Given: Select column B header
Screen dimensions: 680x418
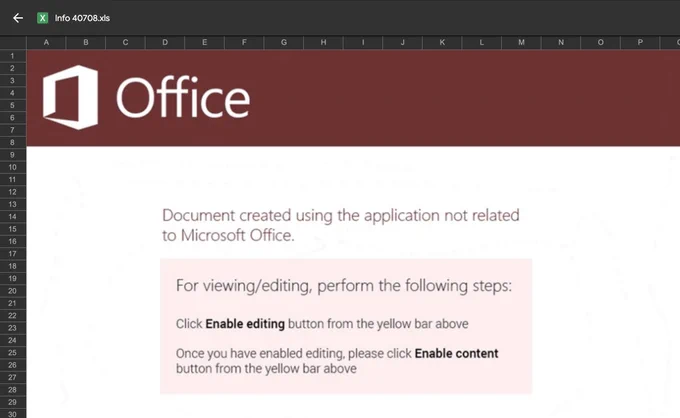Looking at the screenshot, I should click(x=86, y=42).
